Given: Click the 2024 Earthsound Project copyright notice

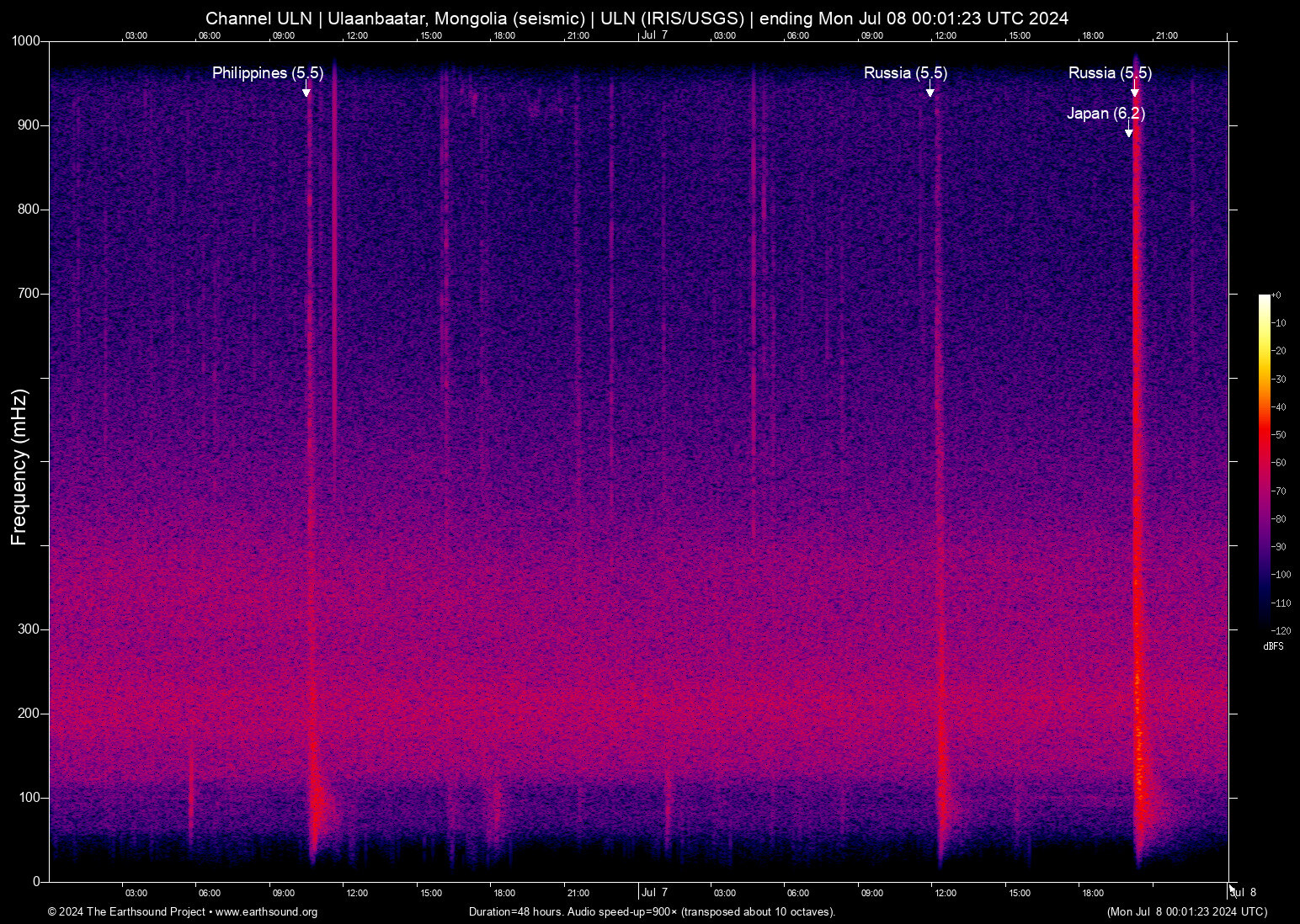Looking at the screenshot, I should [x=126, y=912].
